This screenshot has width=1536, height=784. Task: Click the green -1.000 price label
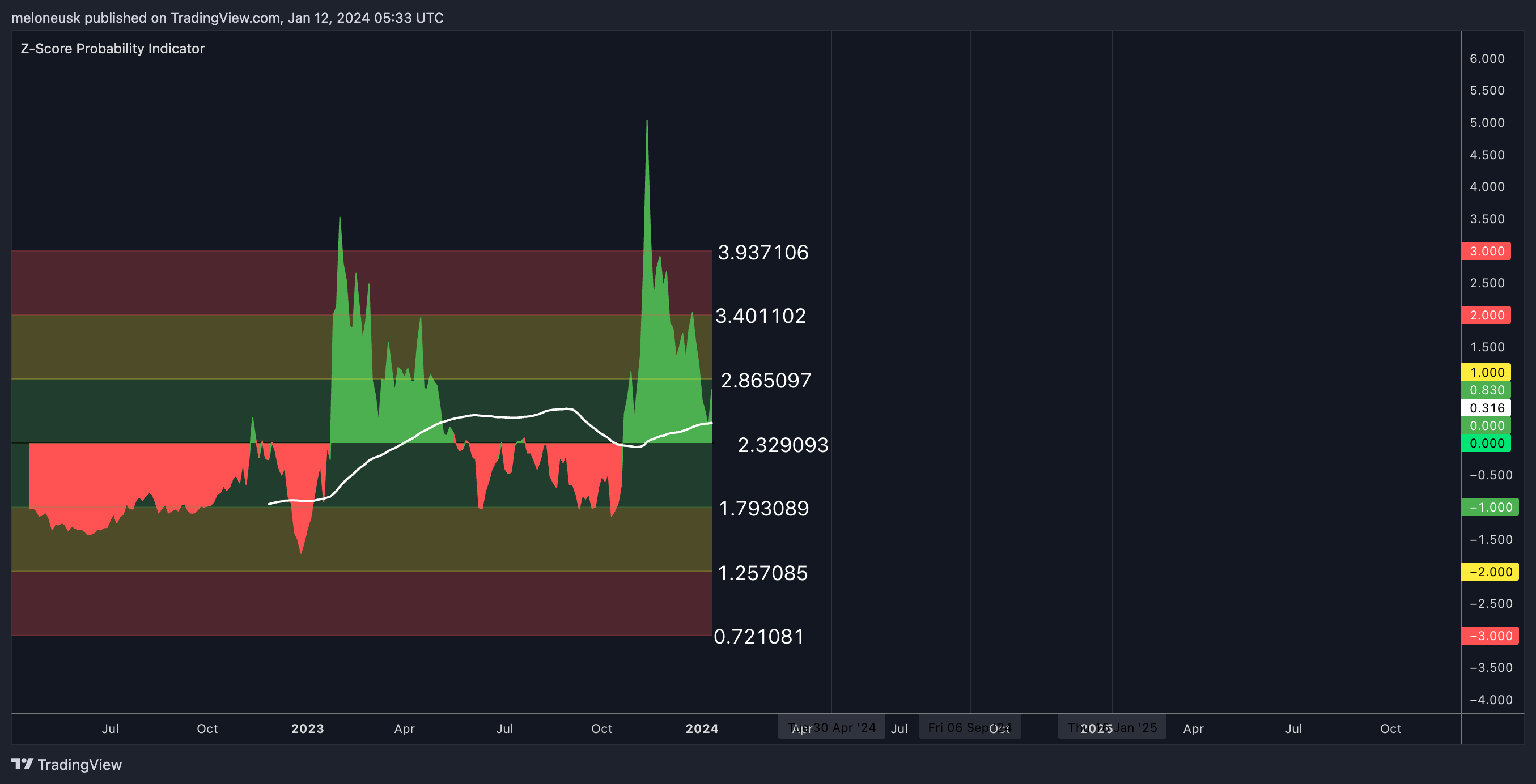point(1490,508)
